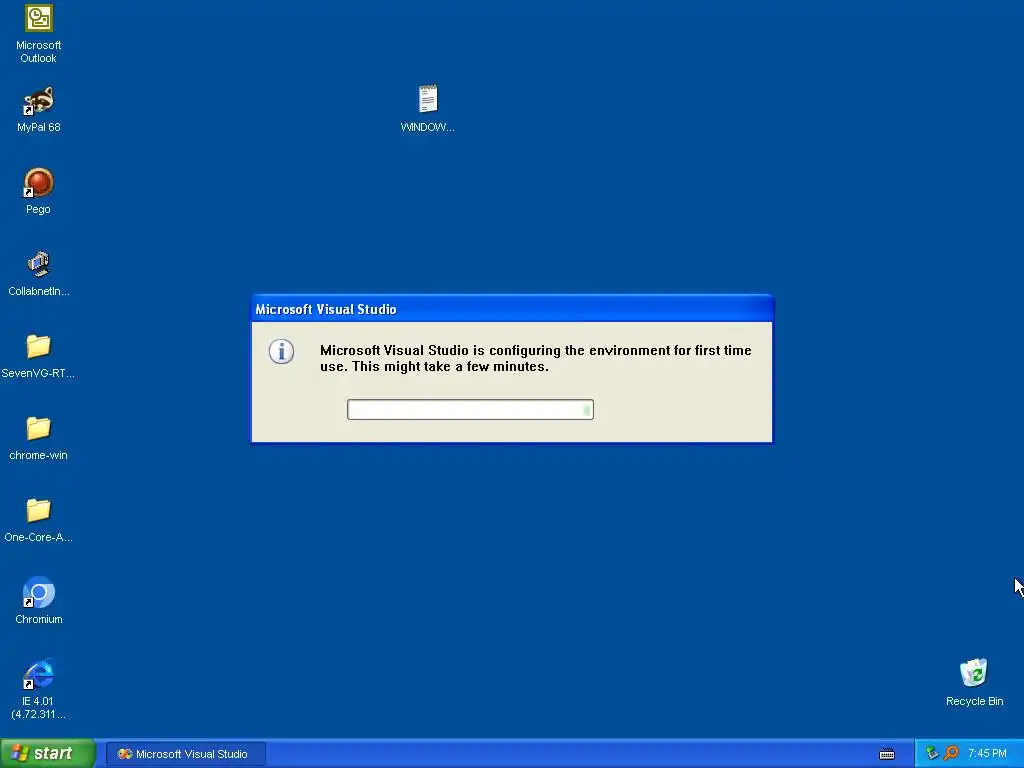Click the Microsoft Visual Studio dialog title bar

point(512,309)
